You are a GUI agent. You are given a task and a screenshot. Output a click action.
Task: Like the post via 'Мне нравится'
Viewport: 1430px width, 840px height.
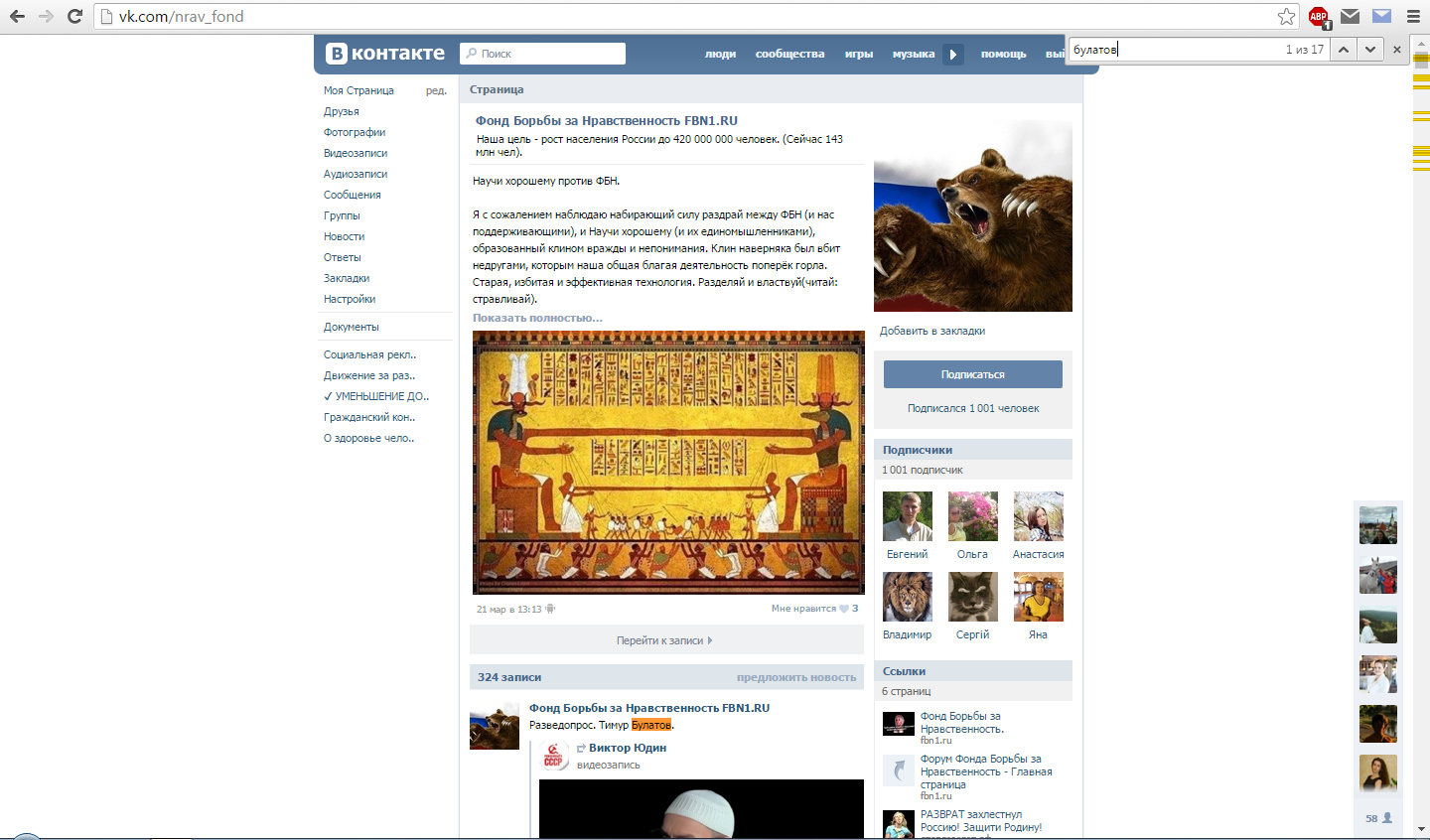click(814, 609)
